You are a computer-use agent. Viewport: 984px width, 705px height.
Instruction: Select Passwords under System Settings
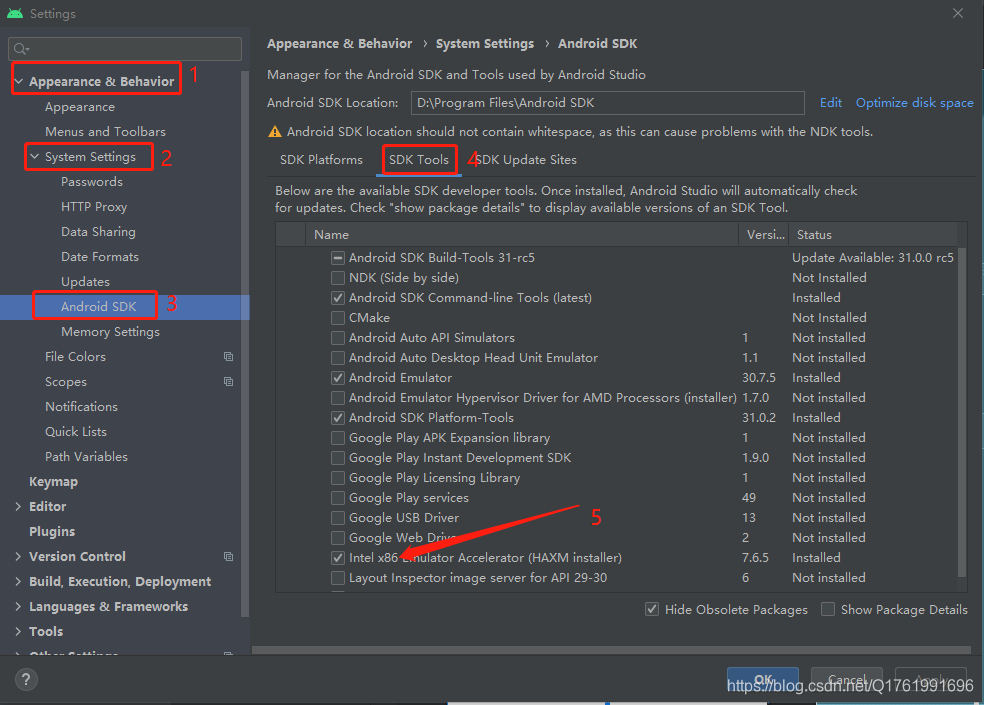92,182
